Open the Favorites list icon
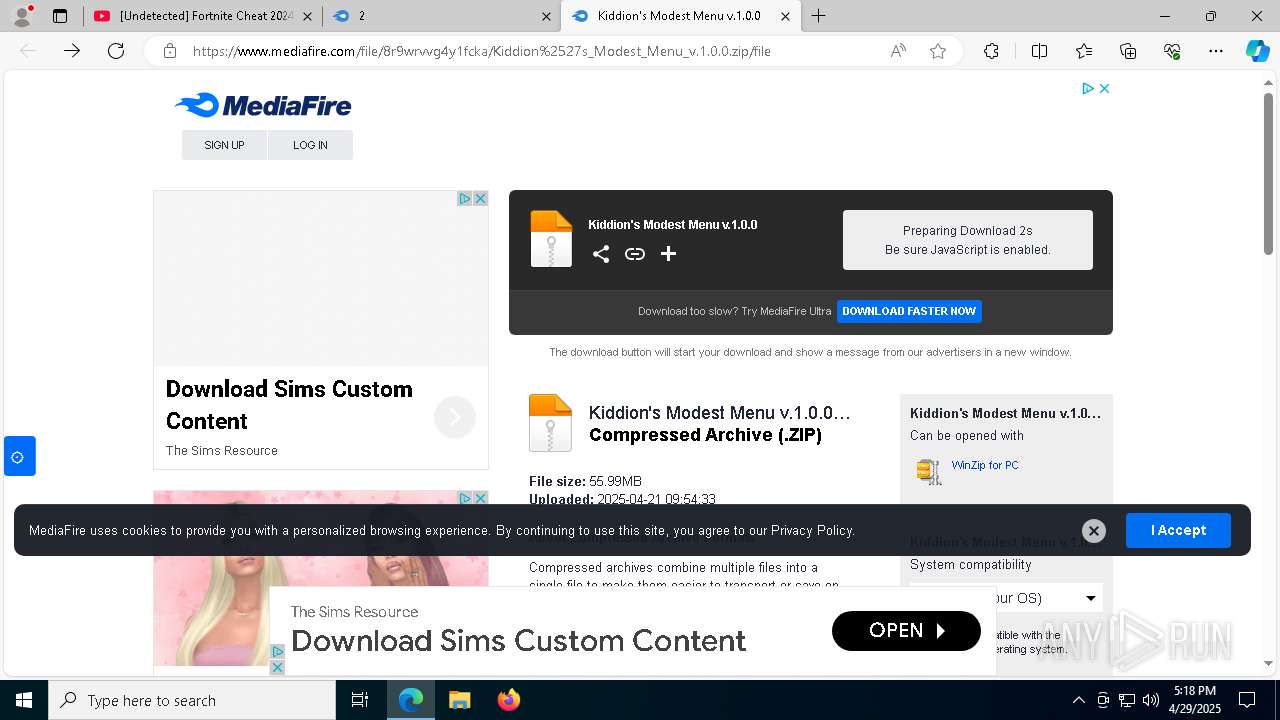 pyautogui.click(x=1084, y=51)
